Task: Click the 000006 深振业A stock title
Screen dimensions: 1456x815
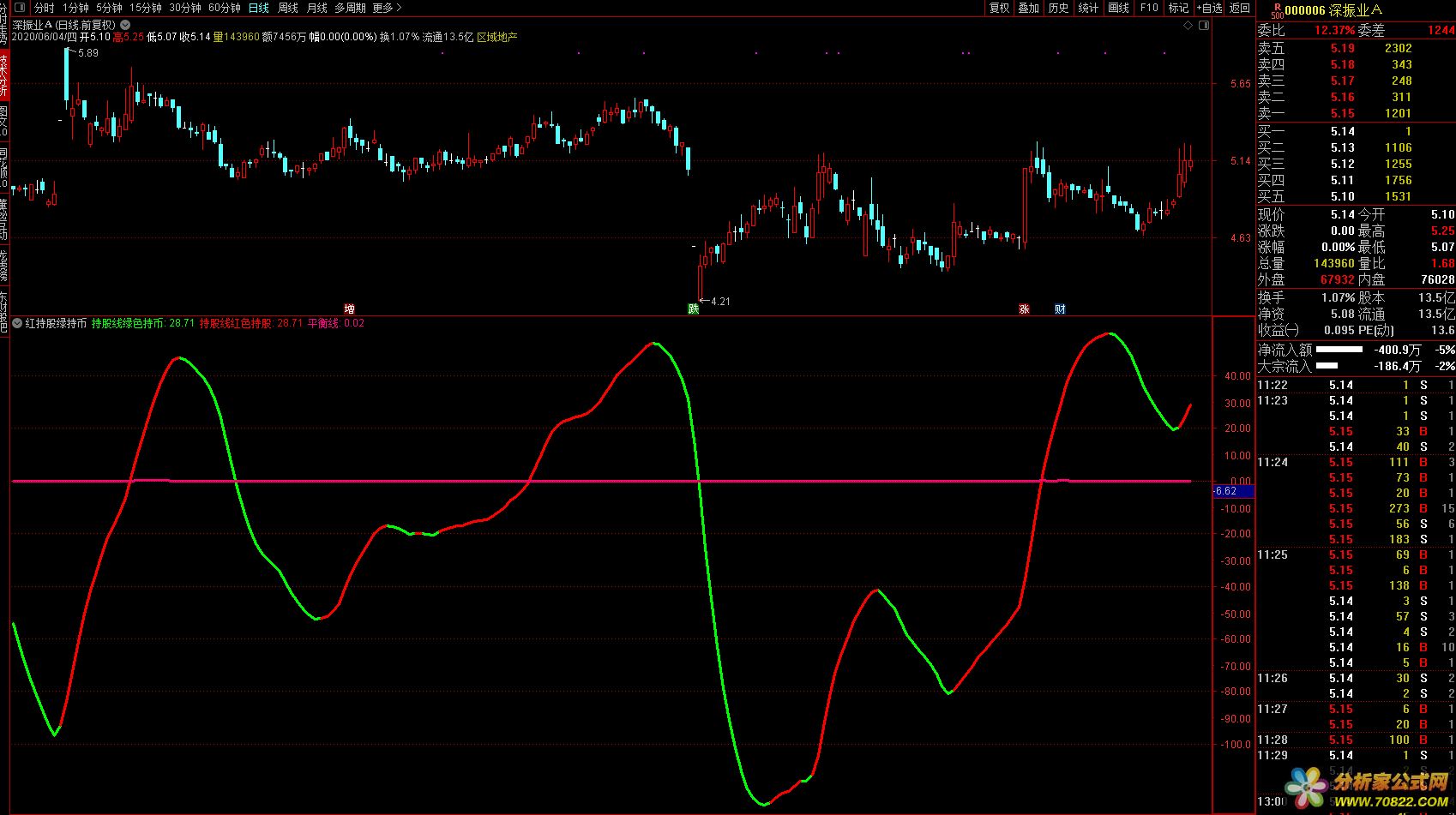Action: point(1333,10)
